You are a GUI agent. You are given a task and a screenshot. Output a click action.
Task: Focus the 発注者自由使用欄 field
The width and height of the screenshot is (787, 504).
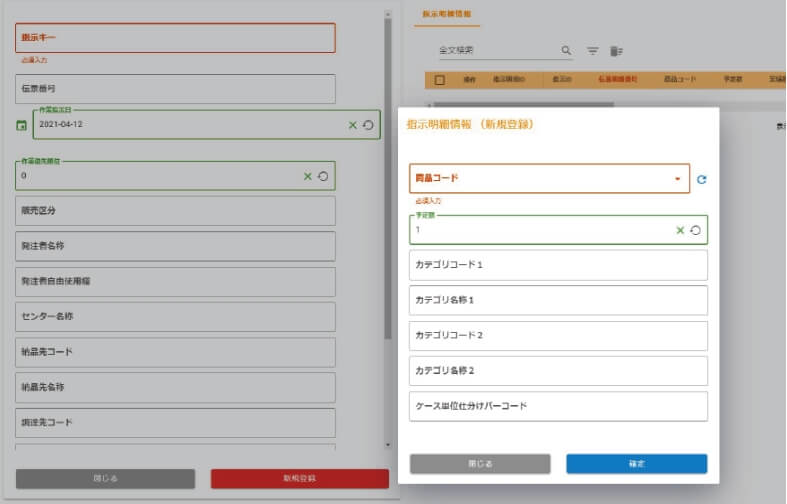coord(175,282)
